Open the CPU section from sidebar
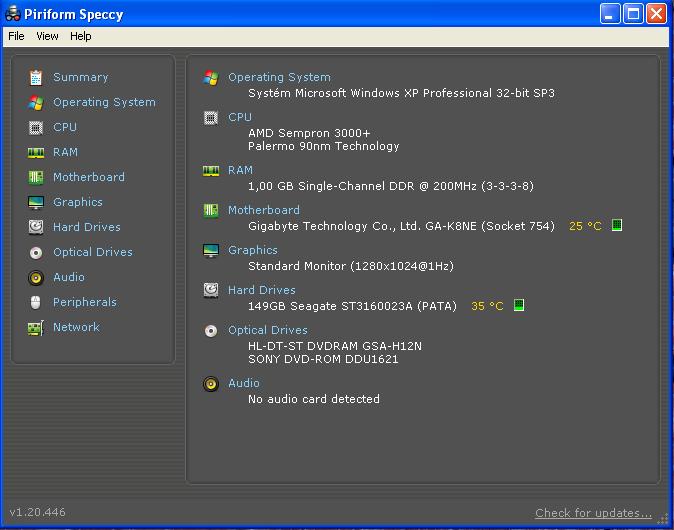Screen dimensions: 674x530 click(x=65, y=127)
